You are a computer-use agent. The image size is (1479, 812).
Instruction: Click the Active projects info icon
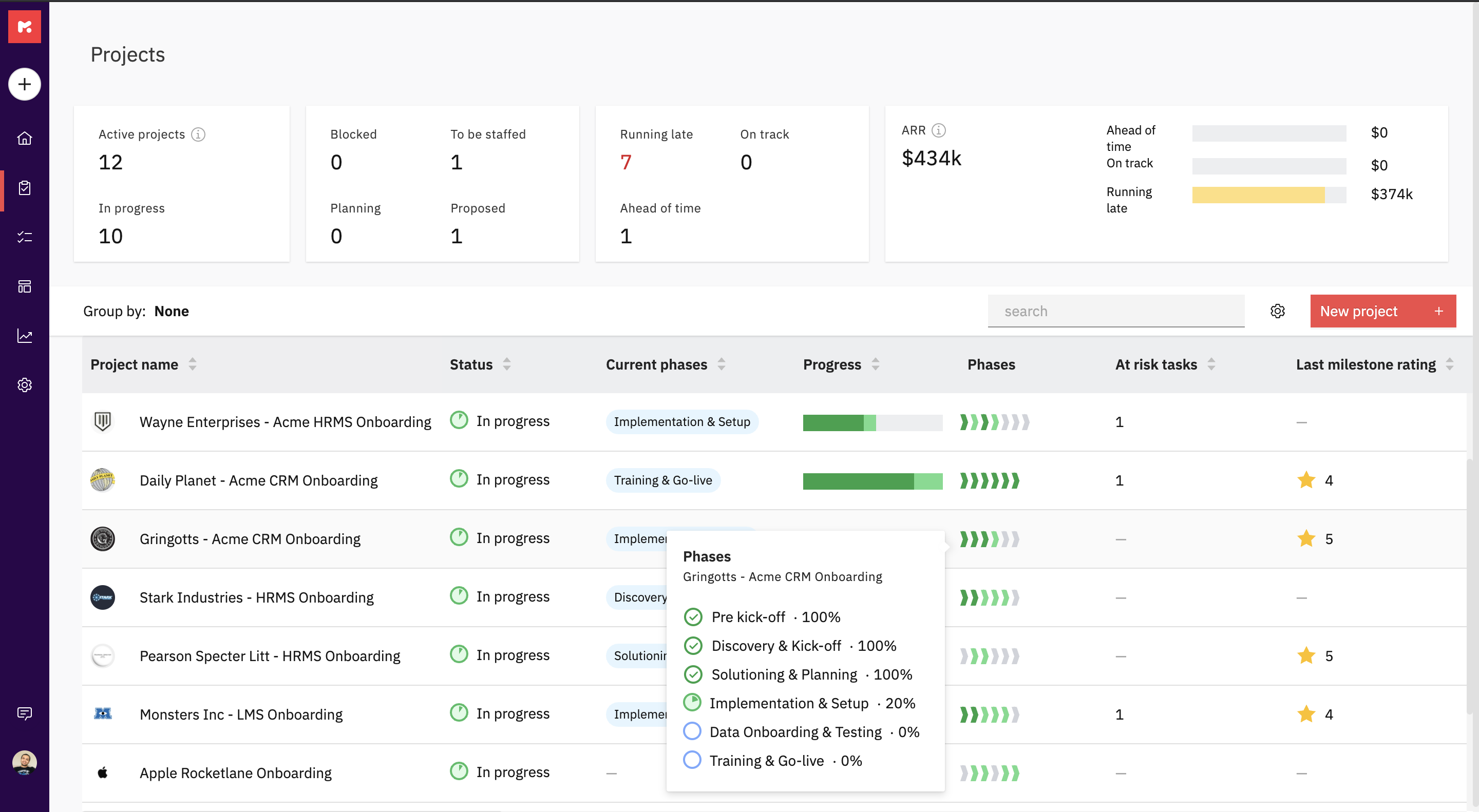click(x=198, y=134)
